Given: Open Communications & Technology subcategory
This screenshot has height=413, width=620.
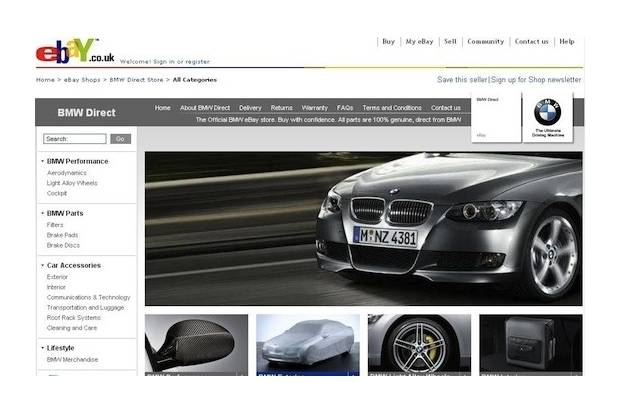Looking at the screenshot, I should point(88,297).
